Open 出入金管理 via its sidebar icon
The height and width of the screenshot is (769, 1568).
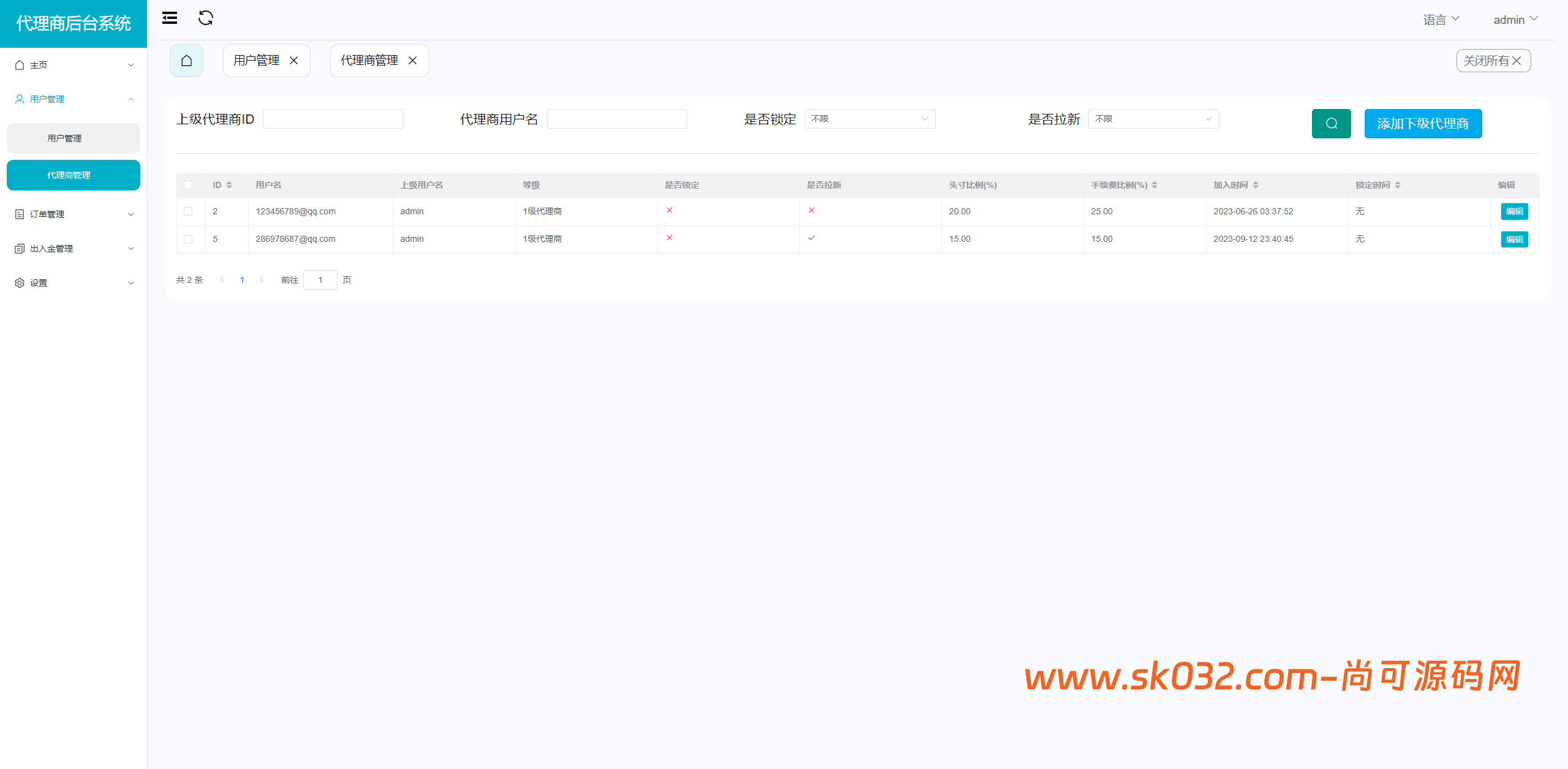tap(19, 248)
